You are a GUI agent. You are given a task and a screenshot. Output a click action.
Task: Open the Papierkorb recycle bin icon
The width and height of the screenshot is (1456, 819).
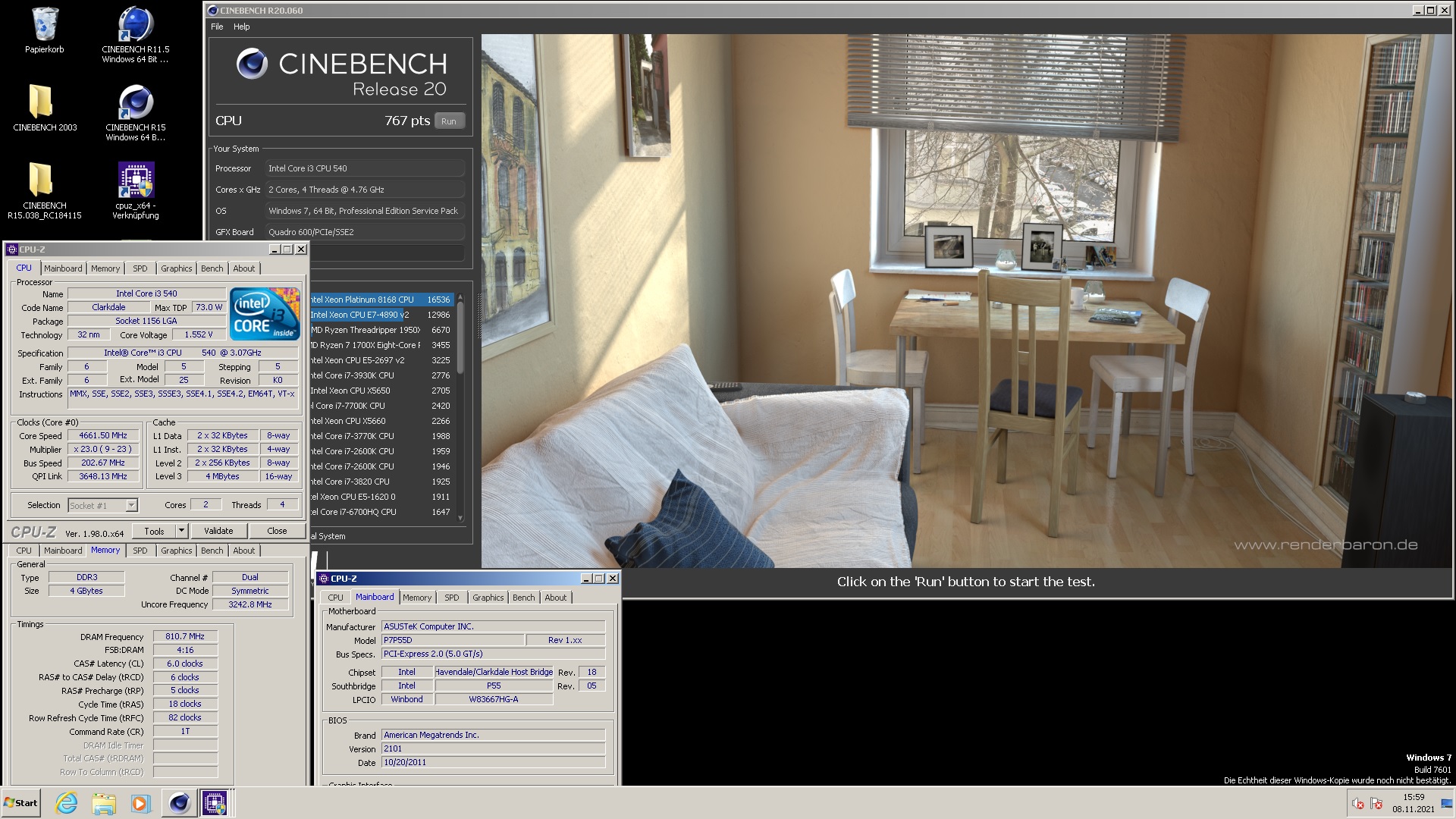coord(45,30)
